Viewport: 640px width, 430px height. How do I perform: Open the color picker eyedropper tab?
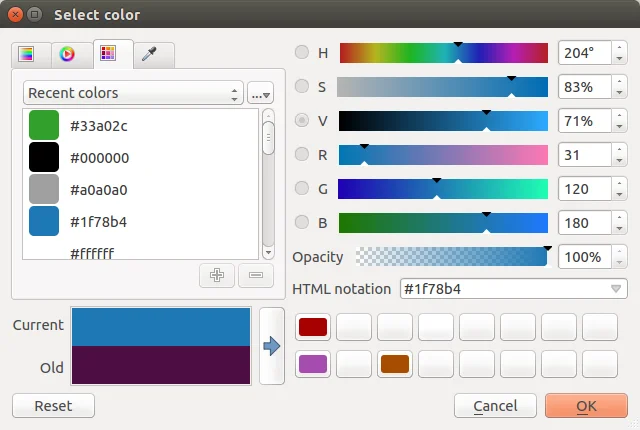click(149, 55)
